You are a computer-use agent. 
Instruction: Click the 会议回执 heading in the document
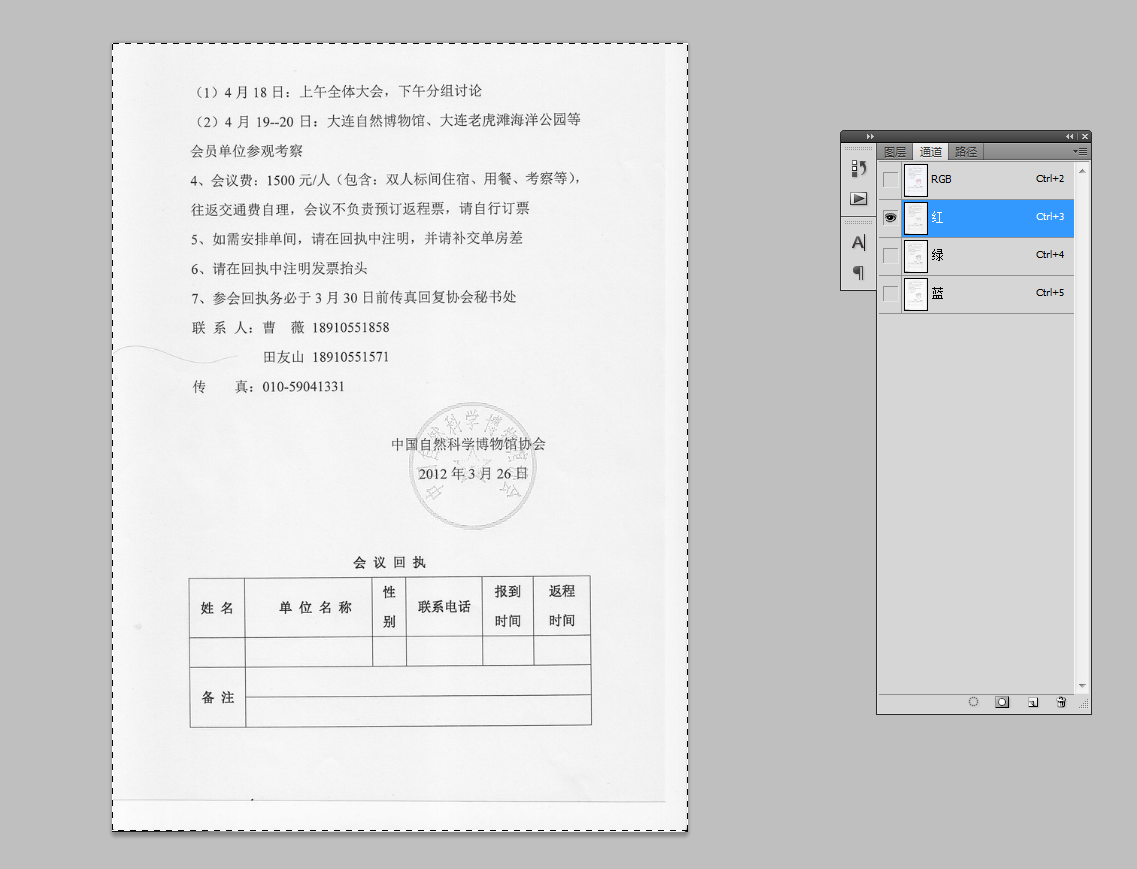tap(389, 562)
